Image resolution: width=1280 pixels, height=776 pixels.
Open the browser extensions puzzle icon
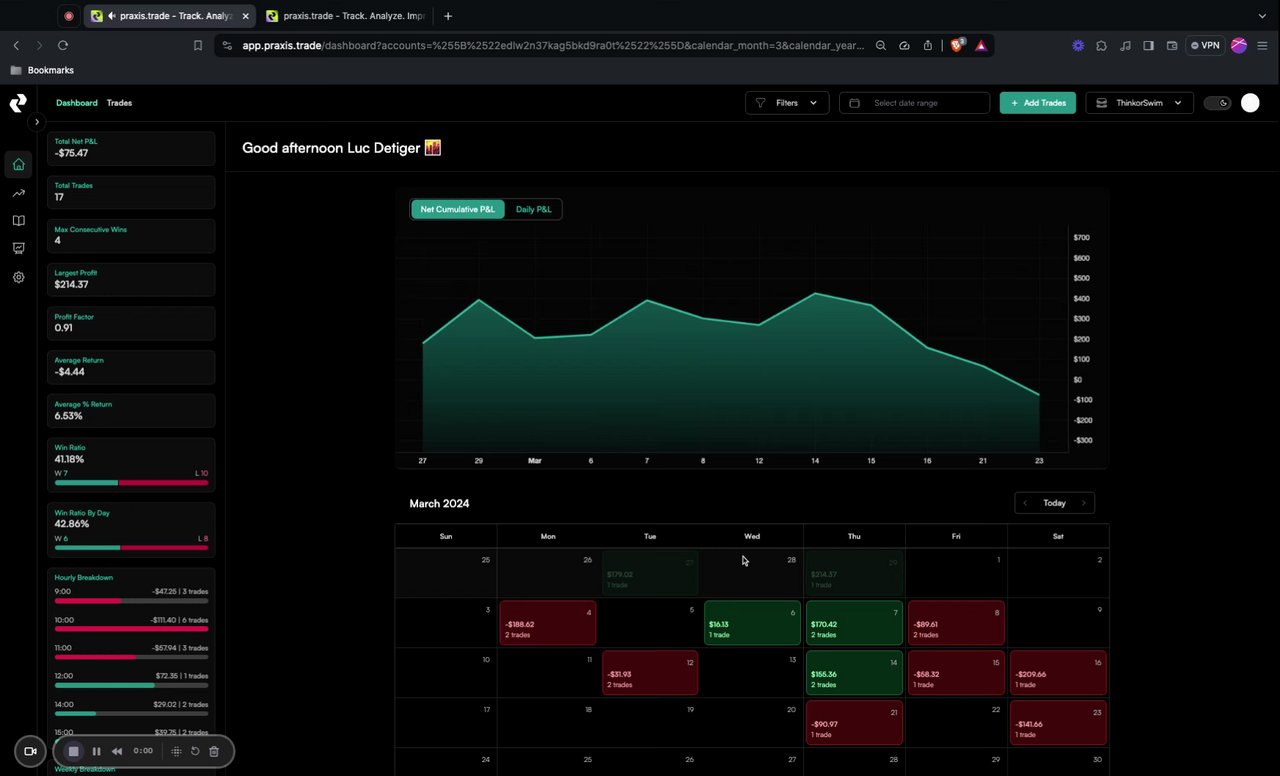point(1102,45)
